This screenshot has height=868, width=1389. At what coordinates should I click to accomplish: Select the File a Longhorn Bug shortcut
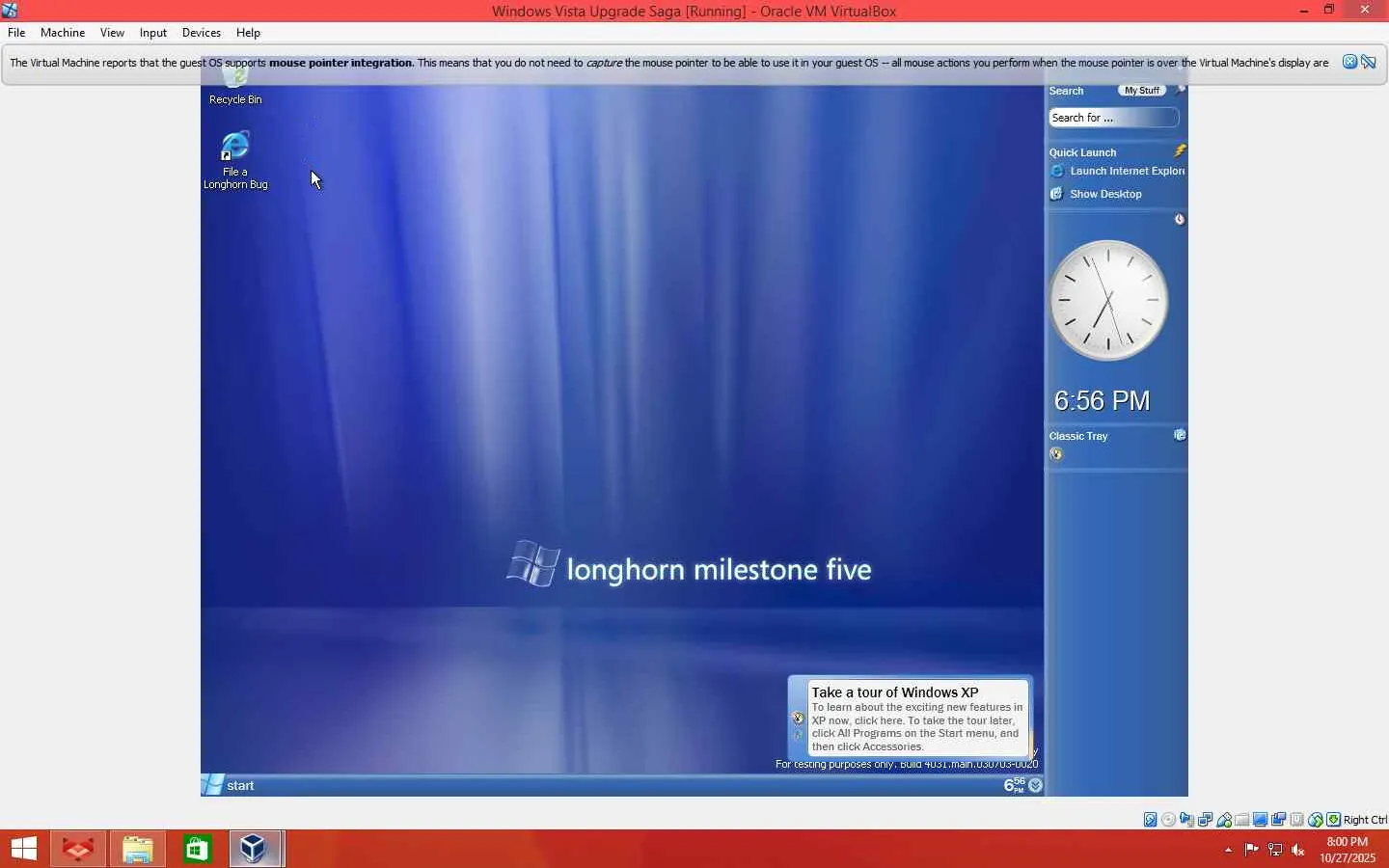235,160
